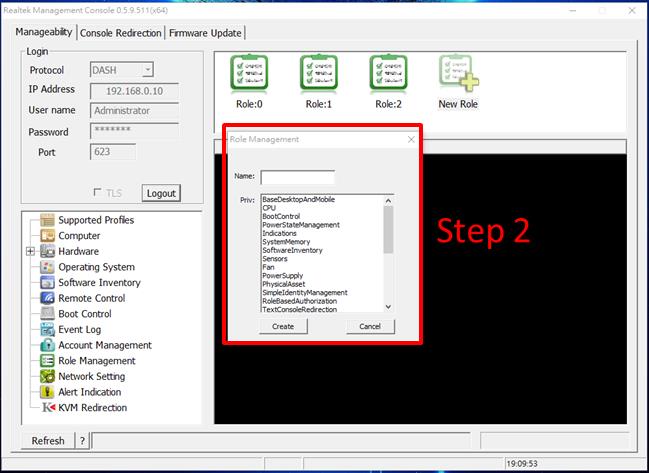The height and width of the screenshot is (473, 649).
Task: Select the Supported Profiles tree icon
Action: click(x=47, y=220)
